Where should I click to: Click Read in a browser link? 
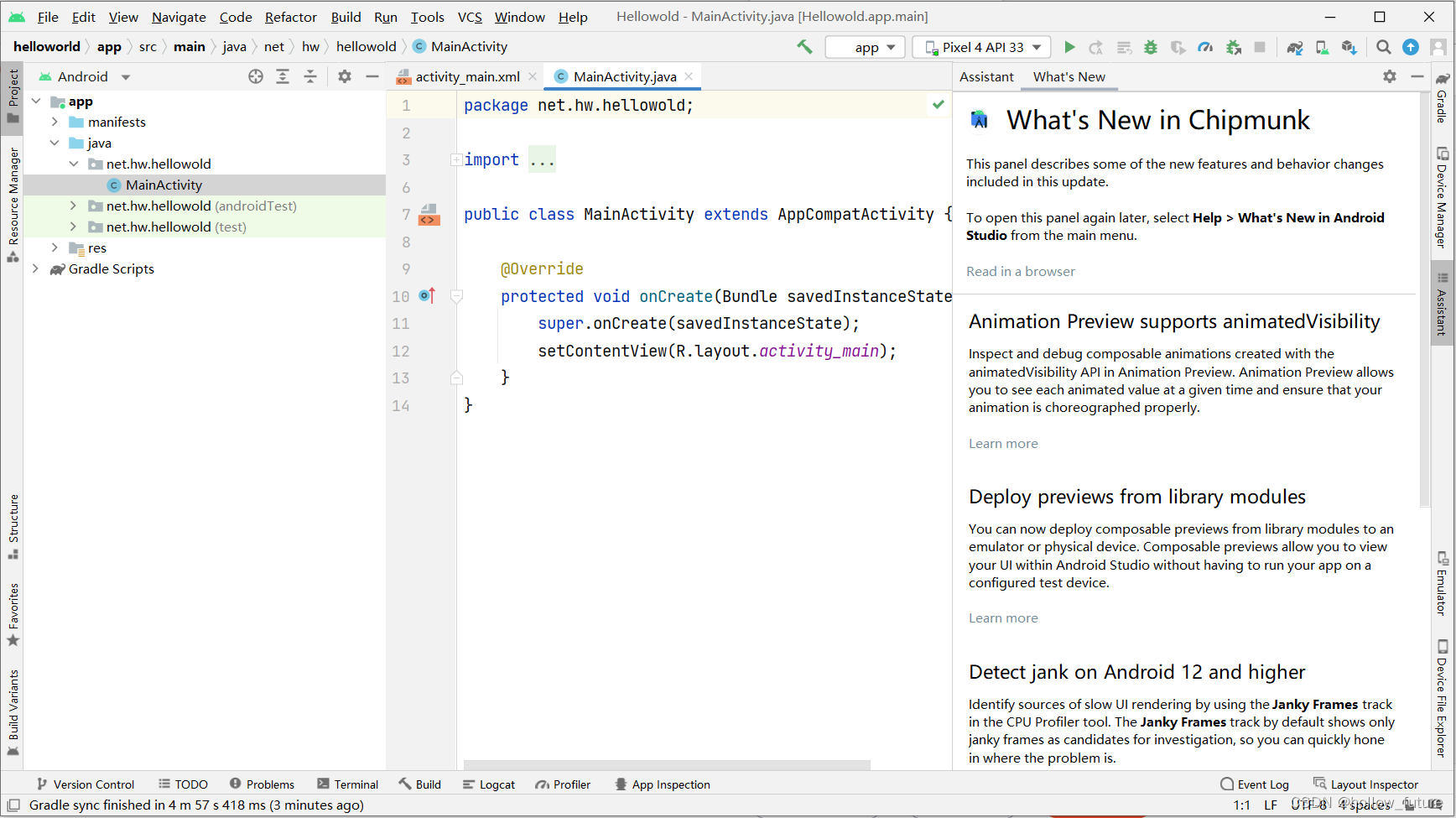pos(1020,271)
